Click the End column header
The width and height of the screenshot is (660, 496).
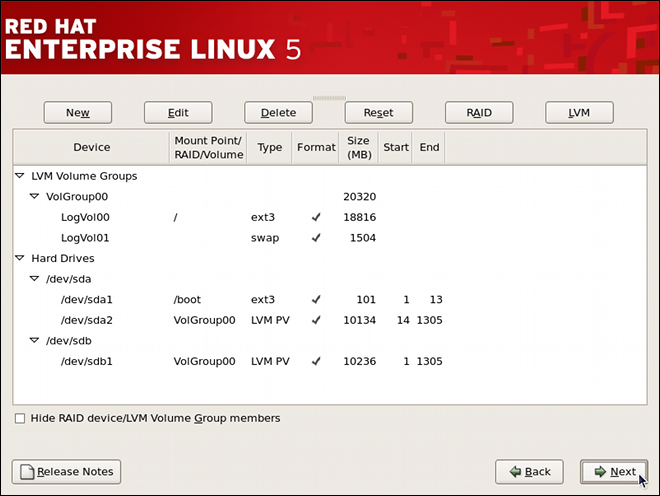click(x=429, y=147)
